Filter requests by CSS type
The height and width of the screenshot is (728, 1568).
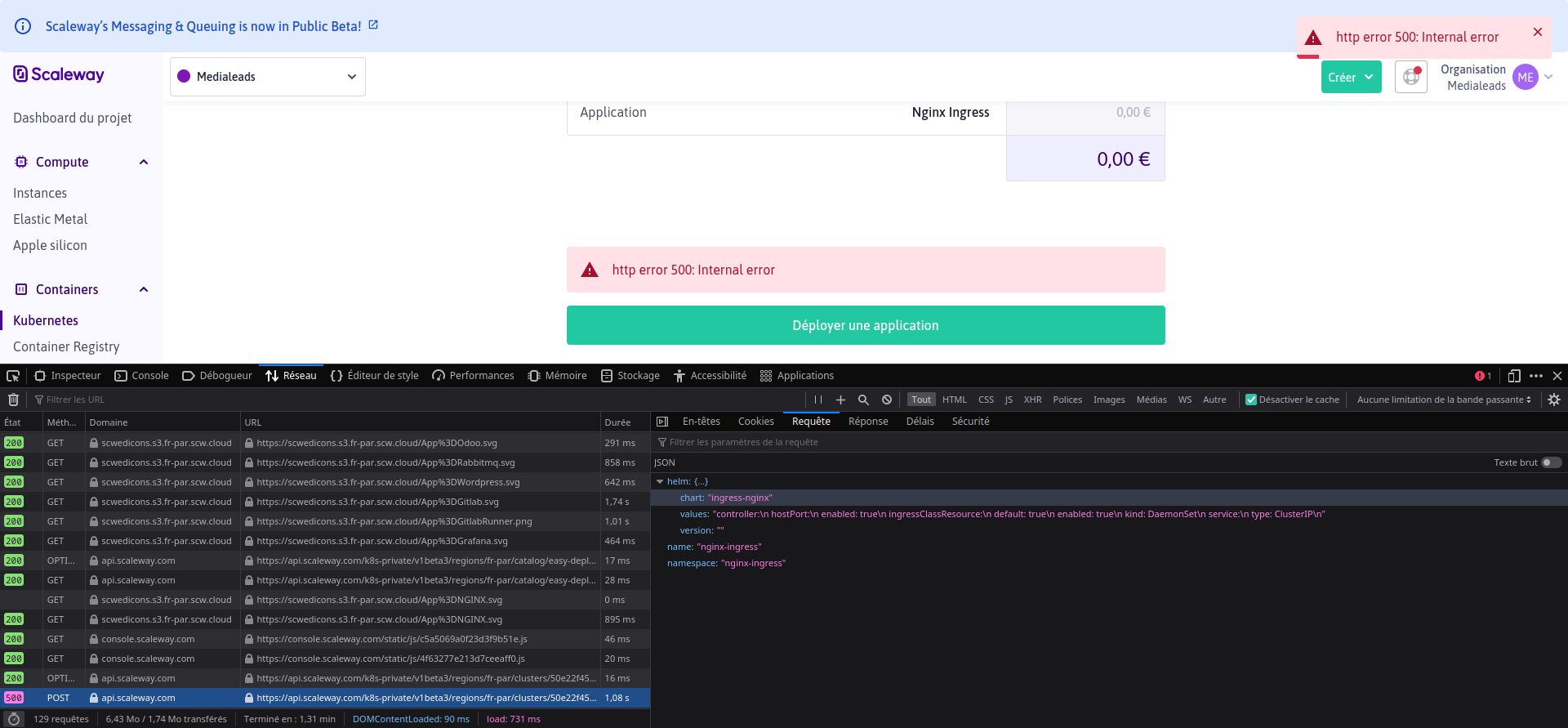click(x=987, y=400)
